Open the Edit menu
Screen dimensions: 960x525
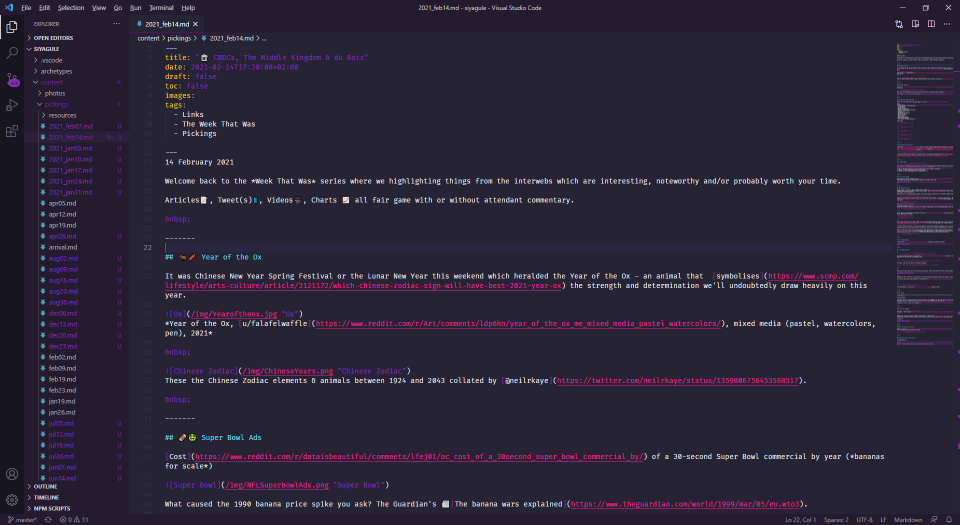pos(45,7)
